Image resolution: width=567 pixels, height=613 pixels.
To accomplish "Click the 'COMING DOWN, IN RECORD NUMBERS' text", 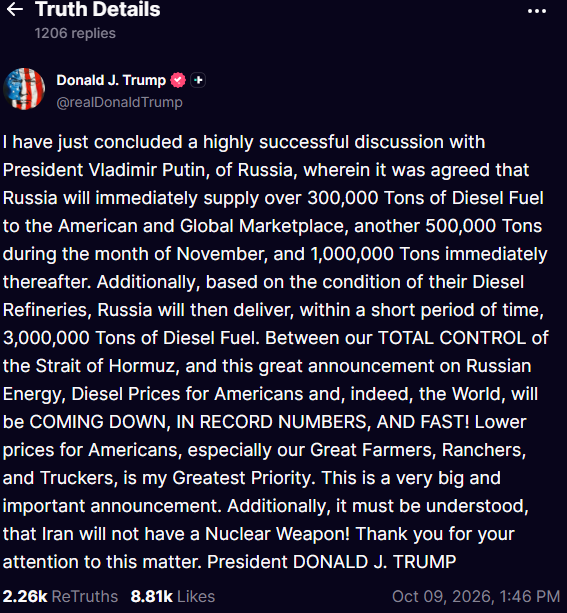I will click(199, 422).
